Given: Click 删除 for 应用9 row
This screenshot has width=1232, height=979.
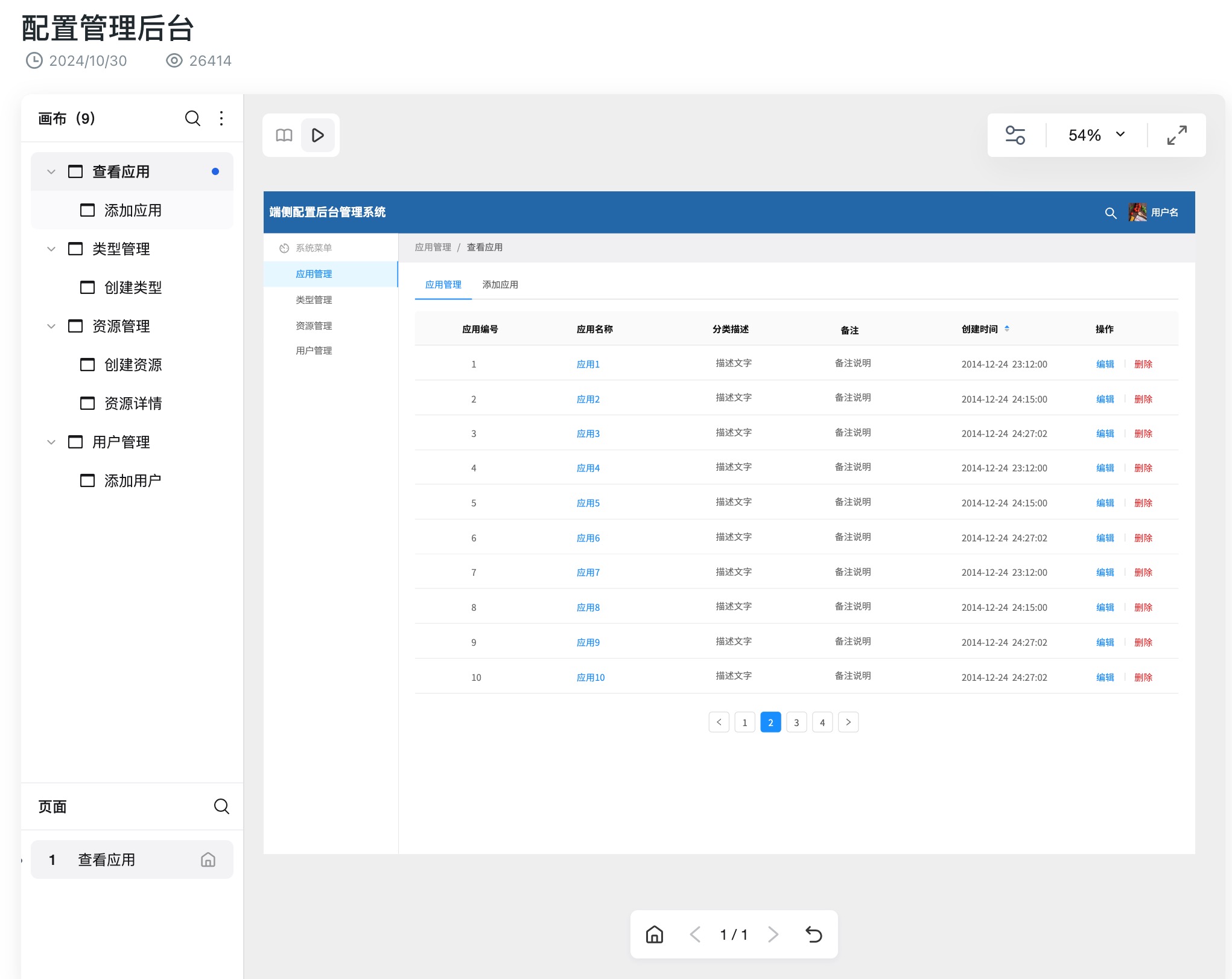Looking at the screenshot, I should click(x=1143, y=643).
